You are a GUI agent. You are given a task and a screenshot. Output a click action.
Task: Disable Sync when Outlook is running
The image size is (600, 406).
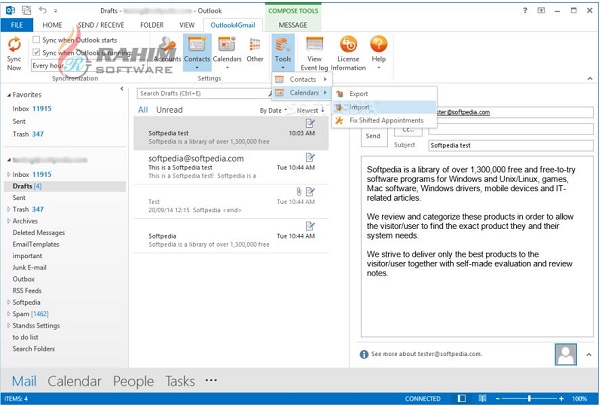point(36,52)
